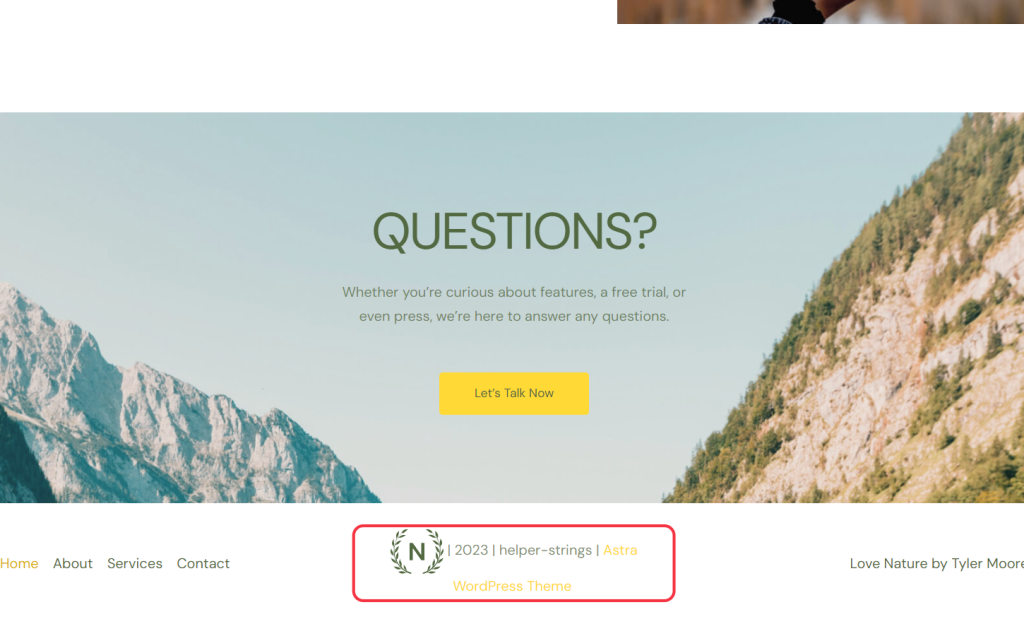Image resolution: width=1024 pixels, height=624 pixels.
Task: Click the word Tyler in the footer credit
Action: pyautogui.click(x=967, y=563)
